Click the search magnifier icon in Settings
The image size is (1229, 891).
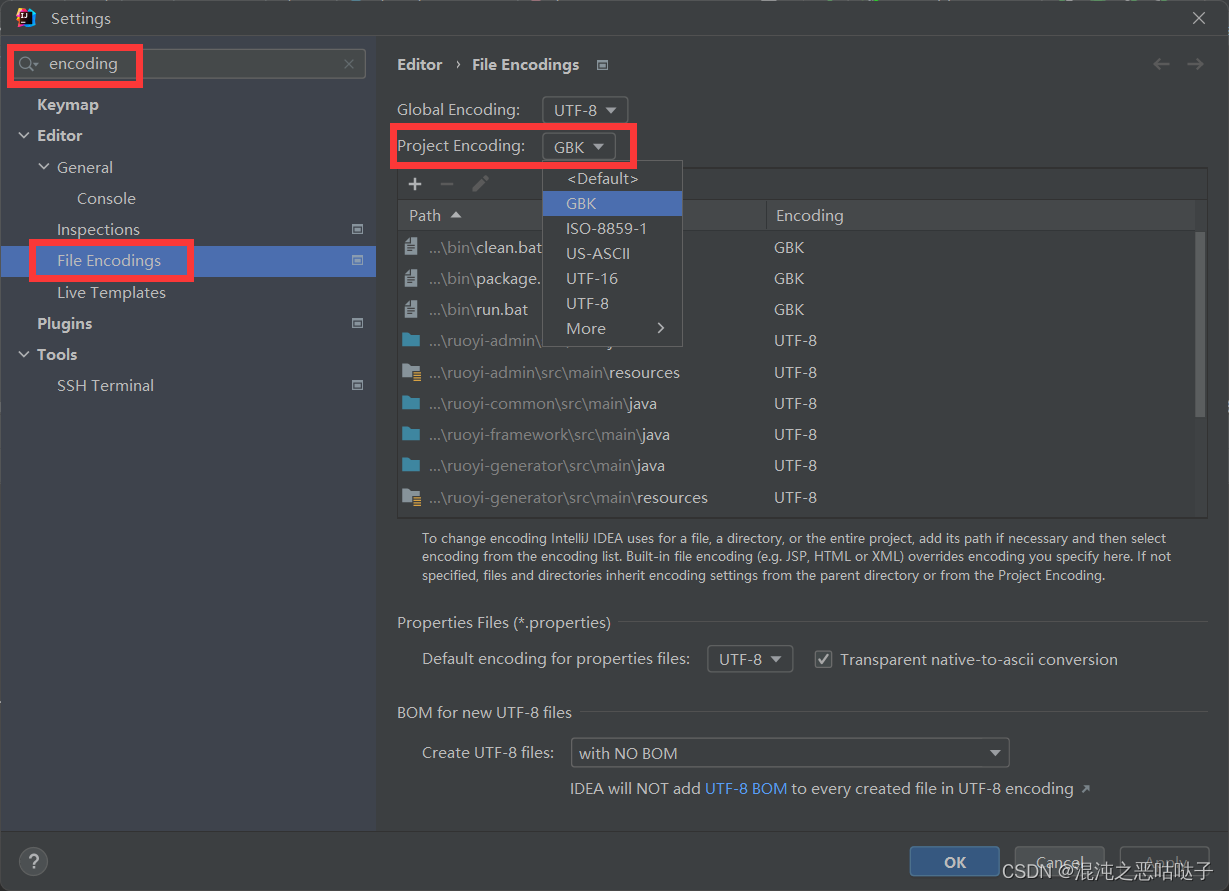[x=27, y=64]
